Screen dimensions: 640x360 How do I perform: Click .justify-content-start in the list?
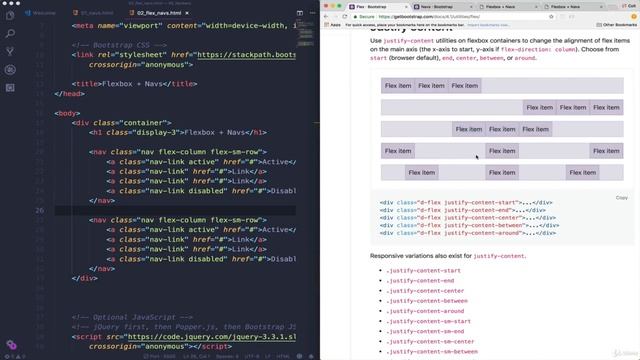[423, 271]
